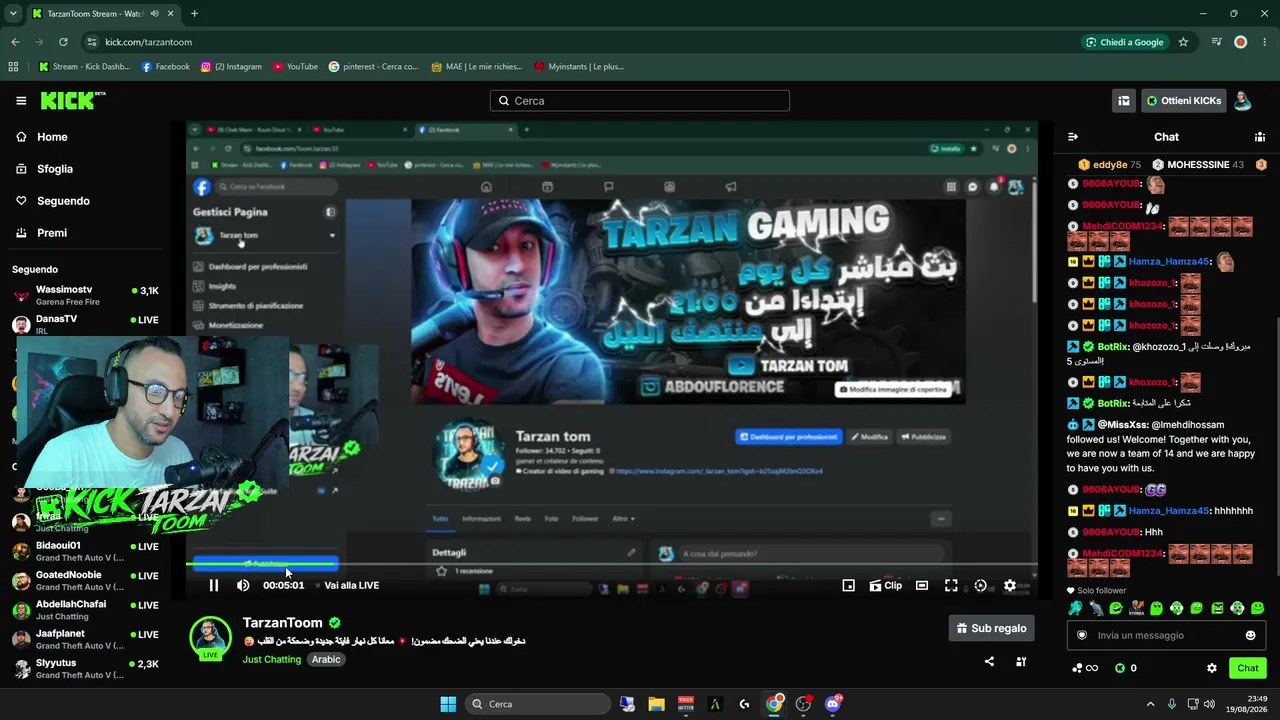Open the DanasTV channel in sidebar
The width and height of the screenshot is (1280, 720).
point(85,324)
